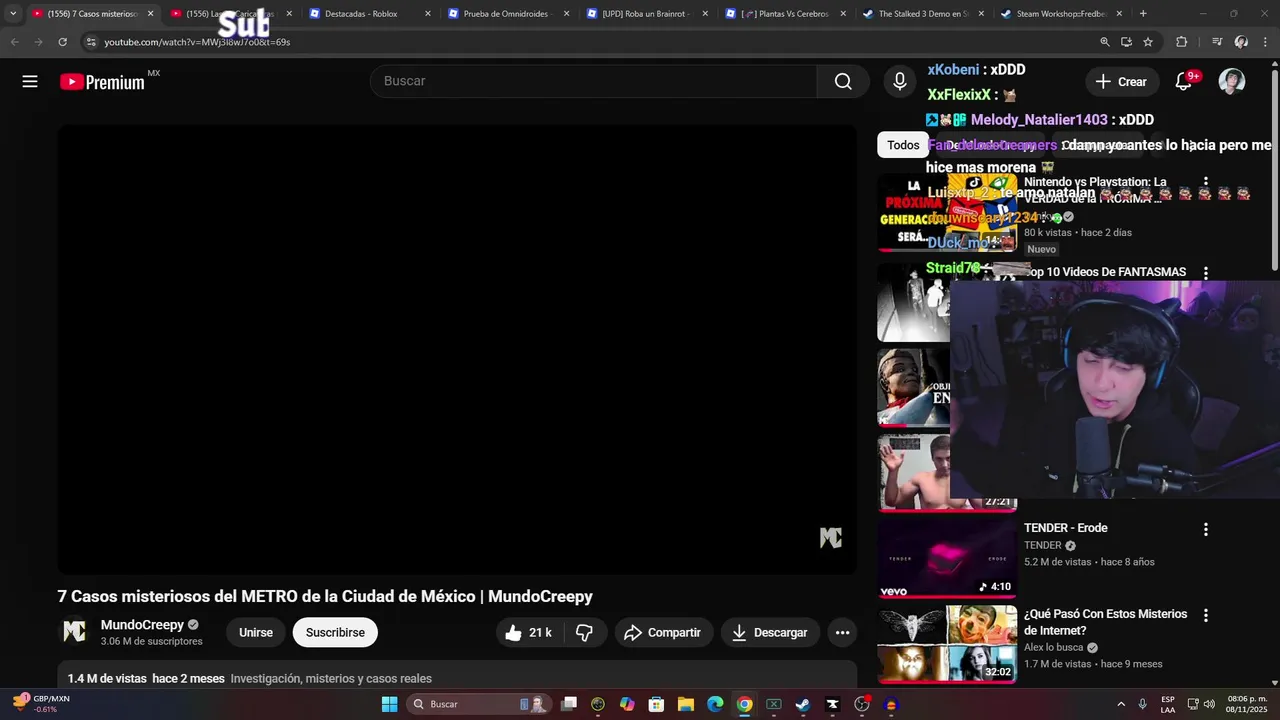
Task: Click the black video player area
Action: (457, 349)
